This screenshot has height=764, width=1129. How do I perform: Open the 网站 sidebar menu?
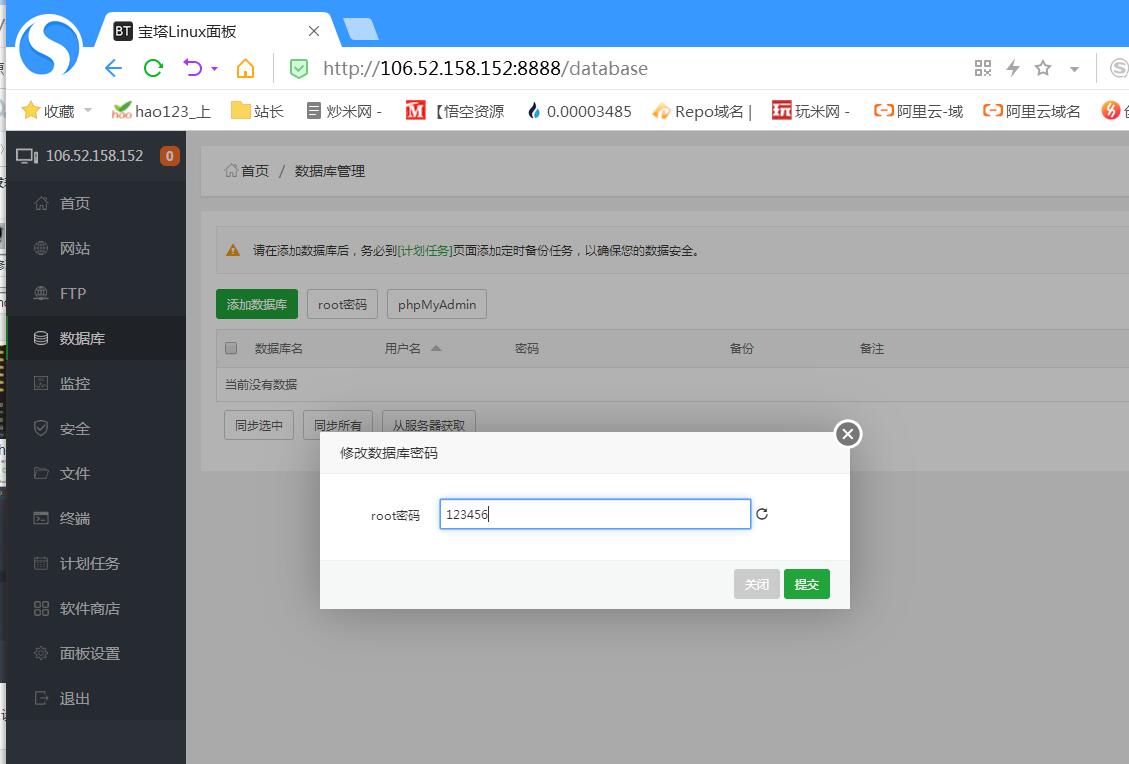pyautogui.click(x=75, y=248)
